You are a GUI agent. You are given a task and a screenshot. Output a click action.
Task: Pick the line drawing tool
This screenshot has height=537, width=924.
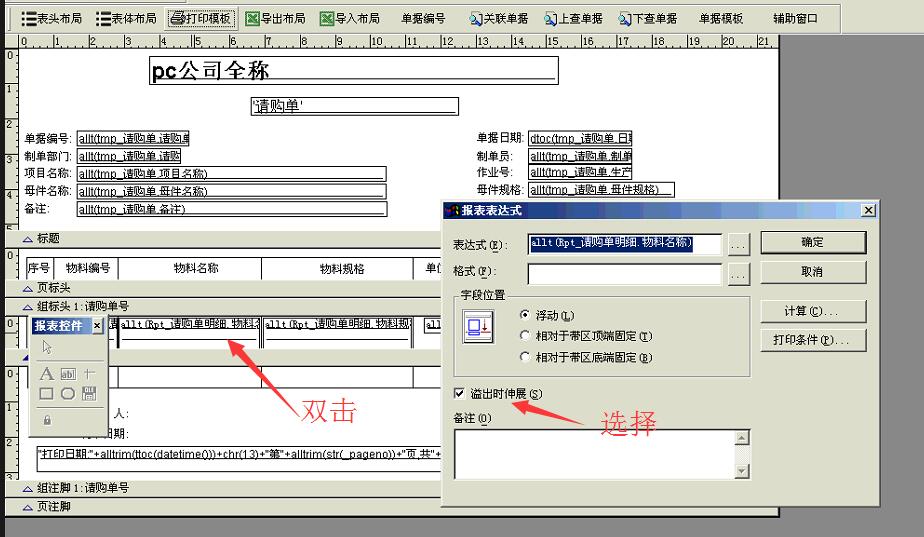pyautogui.click(x=89, y=374)
